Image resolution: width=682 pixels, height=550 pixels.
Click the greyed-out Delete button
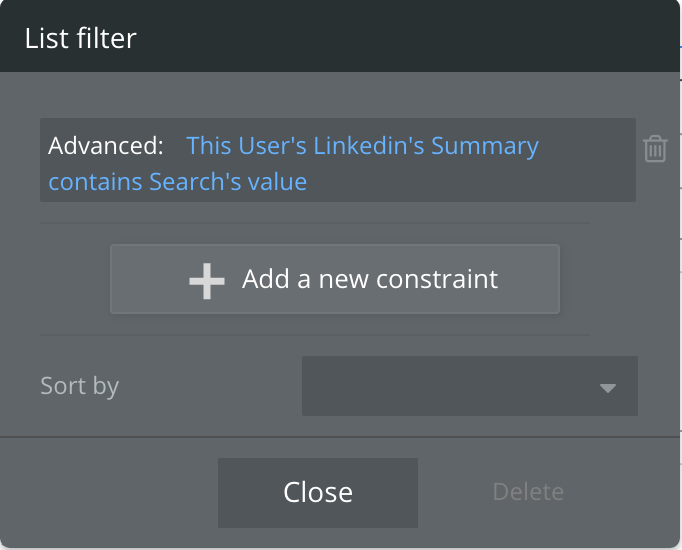(528, 492)
